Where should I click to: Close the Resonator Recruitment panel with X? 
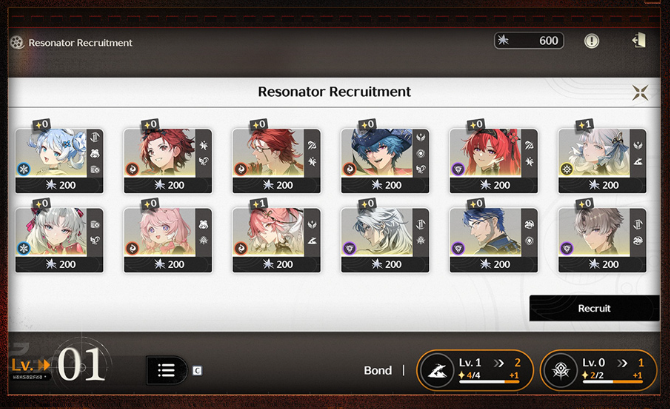(640, 92)
